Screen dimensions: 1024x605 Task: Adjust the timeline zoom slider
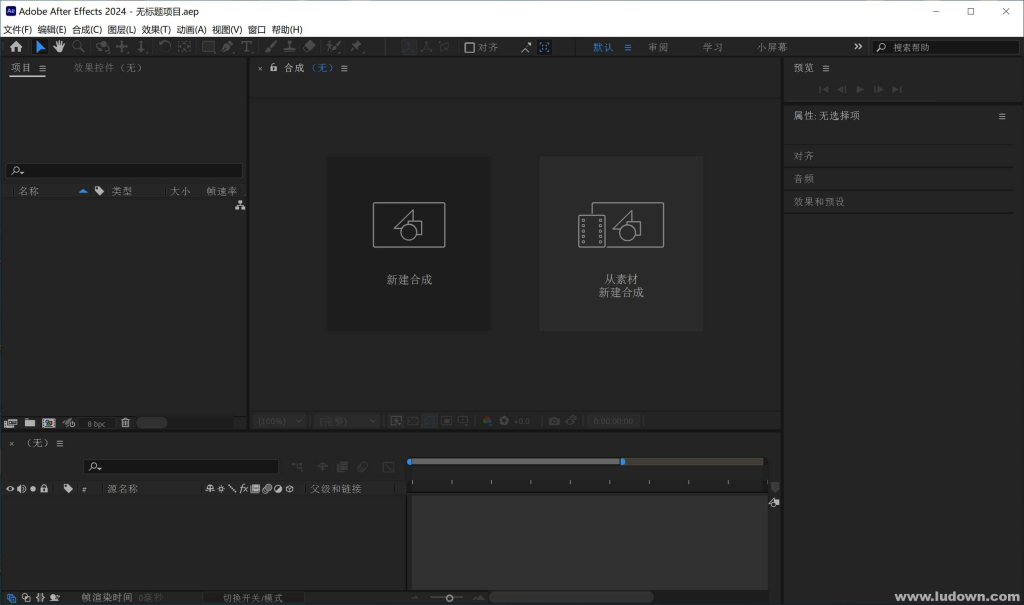449,598
